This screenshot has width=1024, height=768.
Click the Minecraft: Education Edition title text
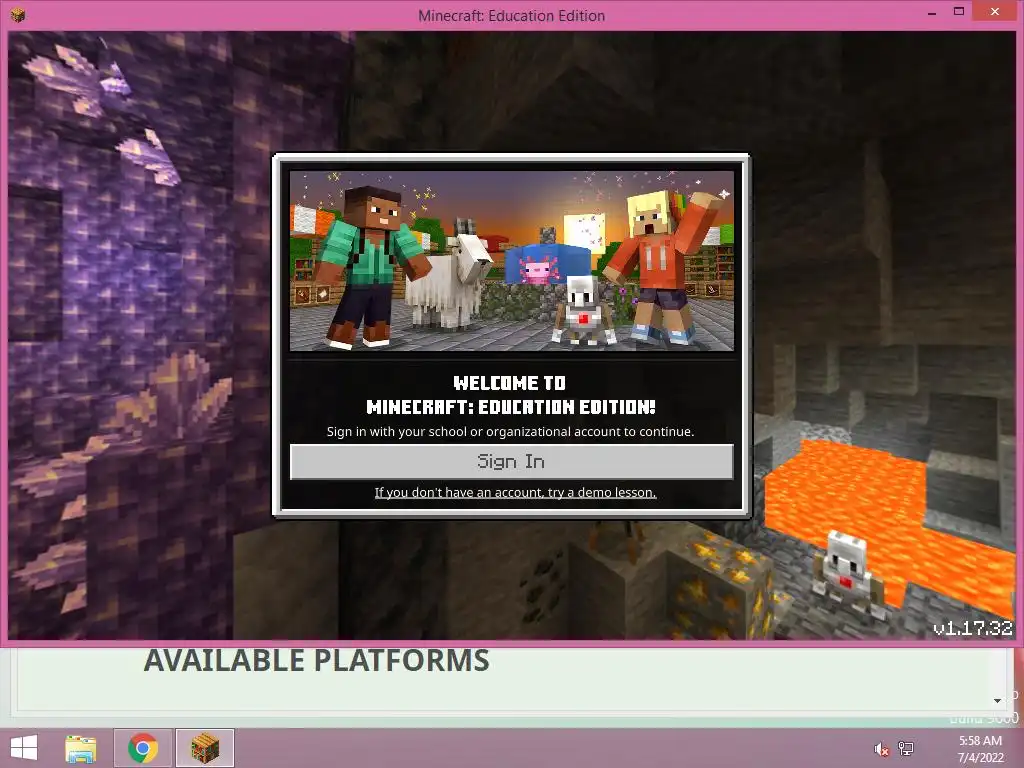(x=511, y=16)
